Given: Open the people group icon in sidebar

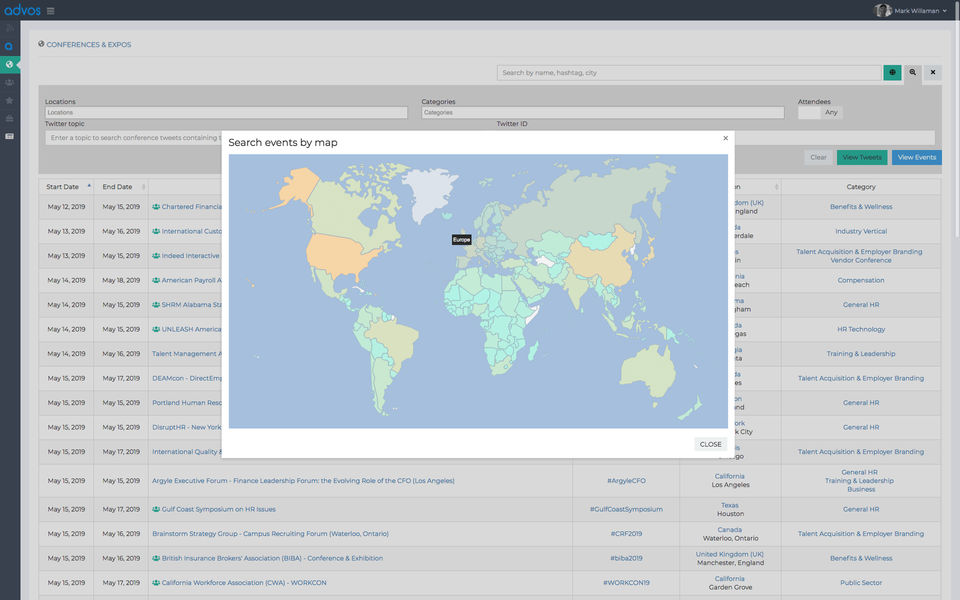Looking at the screenshot, I should (x=10, y=82).
